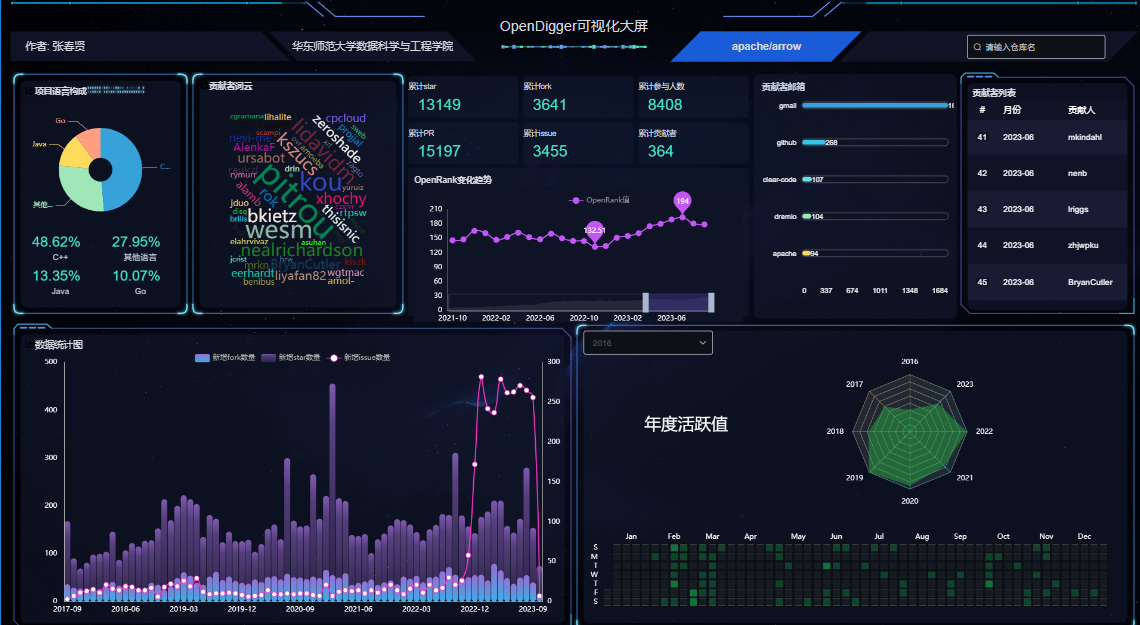Select row 45 contributor BryanCutler

tap(1048, 282)
